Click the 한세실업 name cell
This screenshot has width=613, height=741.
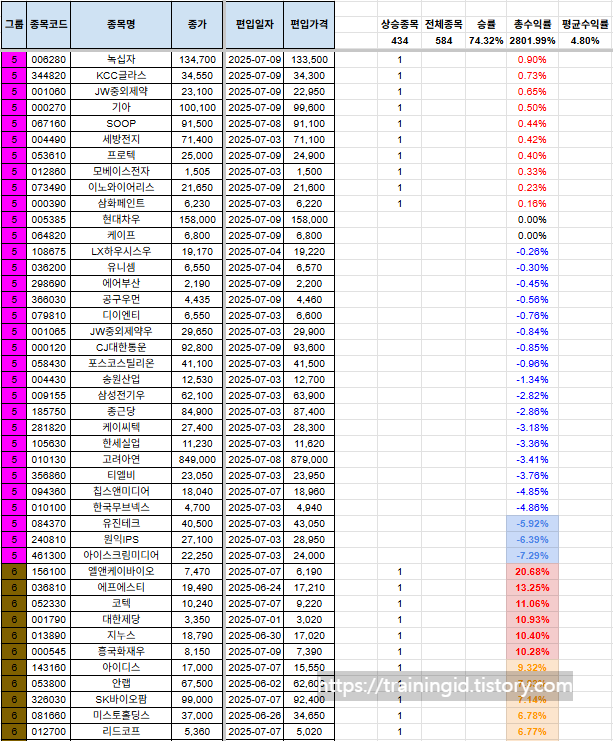click(x=121, y=444)
